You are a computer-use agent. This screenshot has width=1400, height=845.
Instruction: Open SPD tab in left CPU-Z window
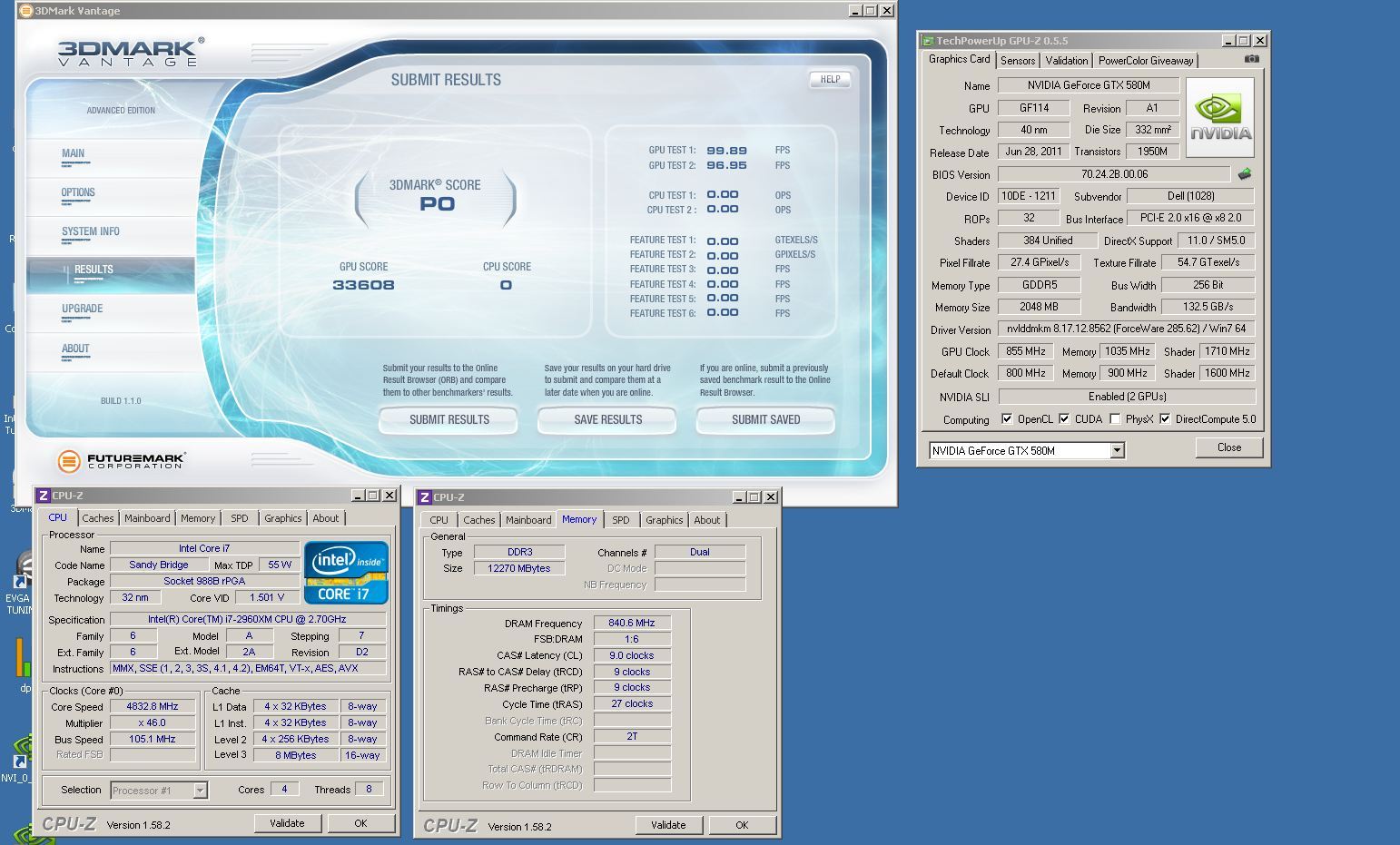(x=240, y=518)
